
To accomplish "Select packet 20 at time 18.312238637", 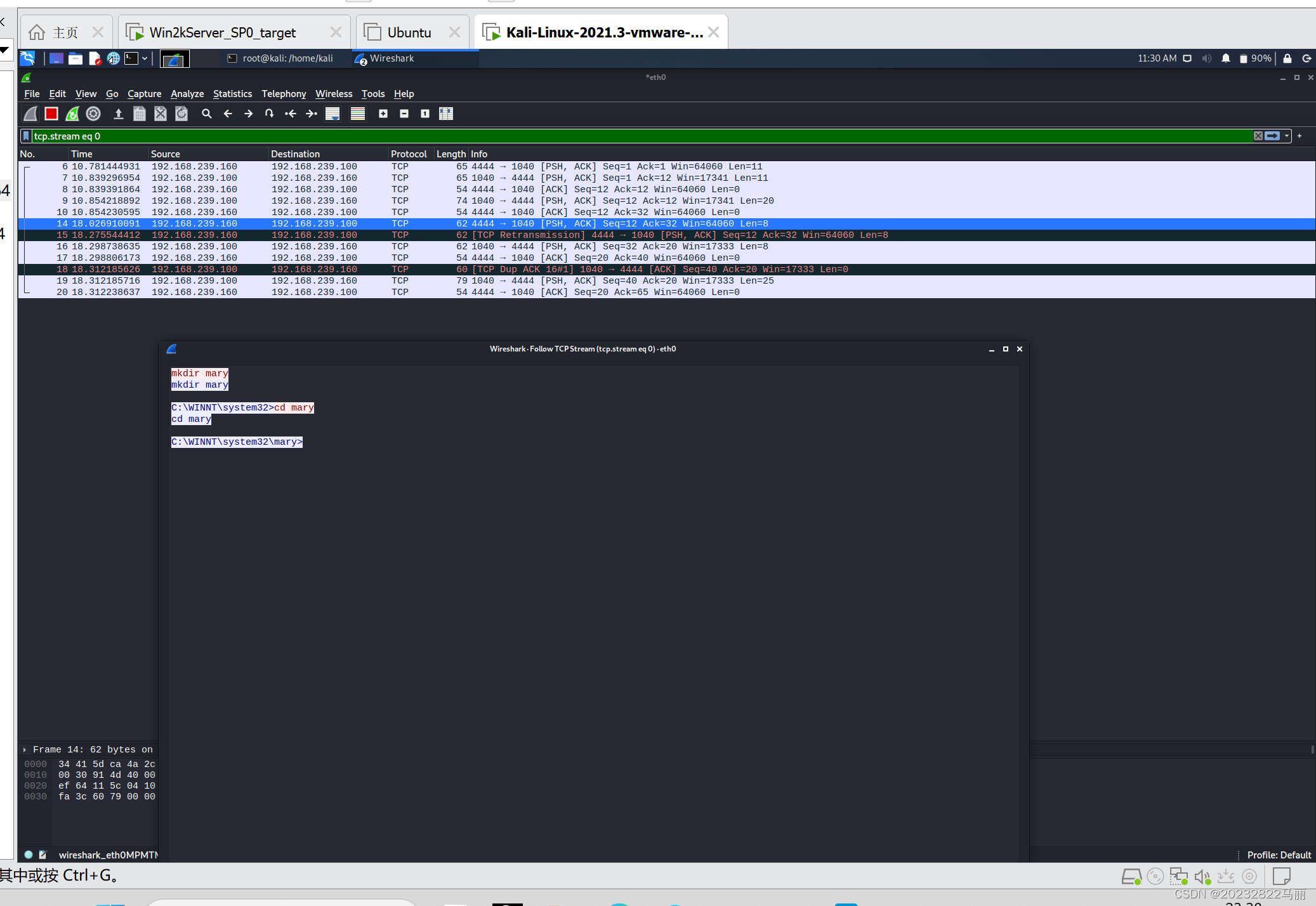I will [666, 292].
